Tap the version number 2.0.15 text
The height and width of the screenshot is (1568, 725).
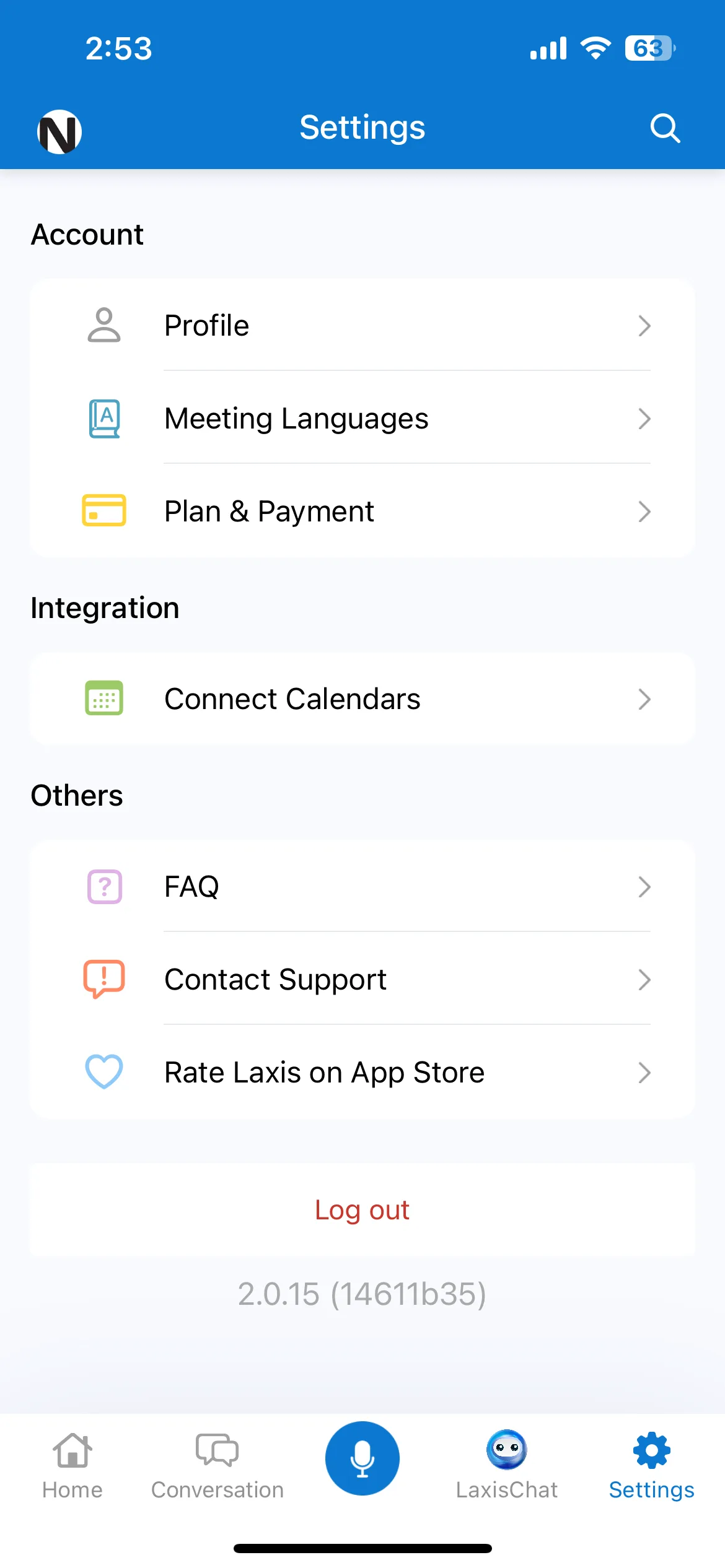pos(362,1294)
